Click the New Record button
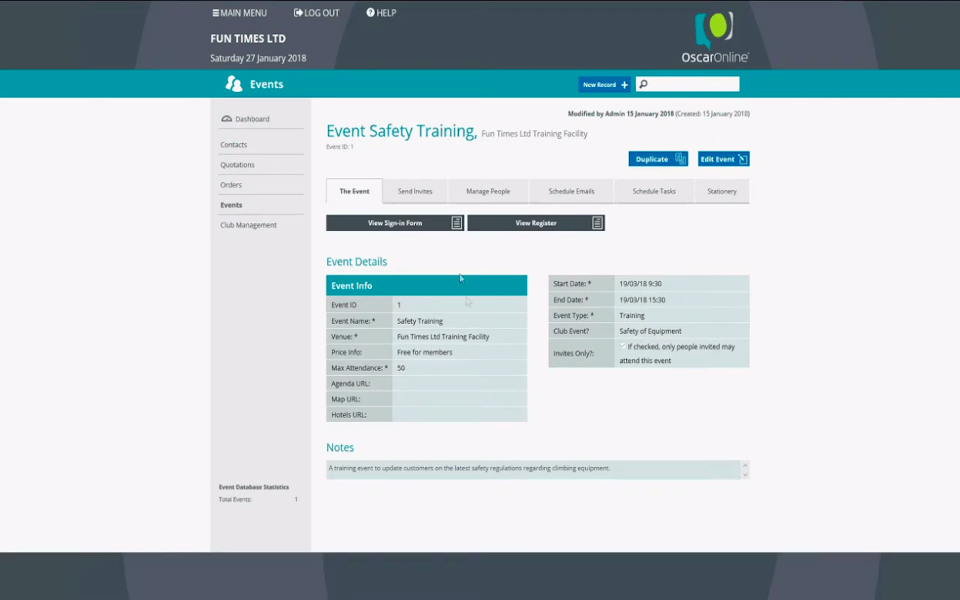960x600 pixels. (604, 84)
